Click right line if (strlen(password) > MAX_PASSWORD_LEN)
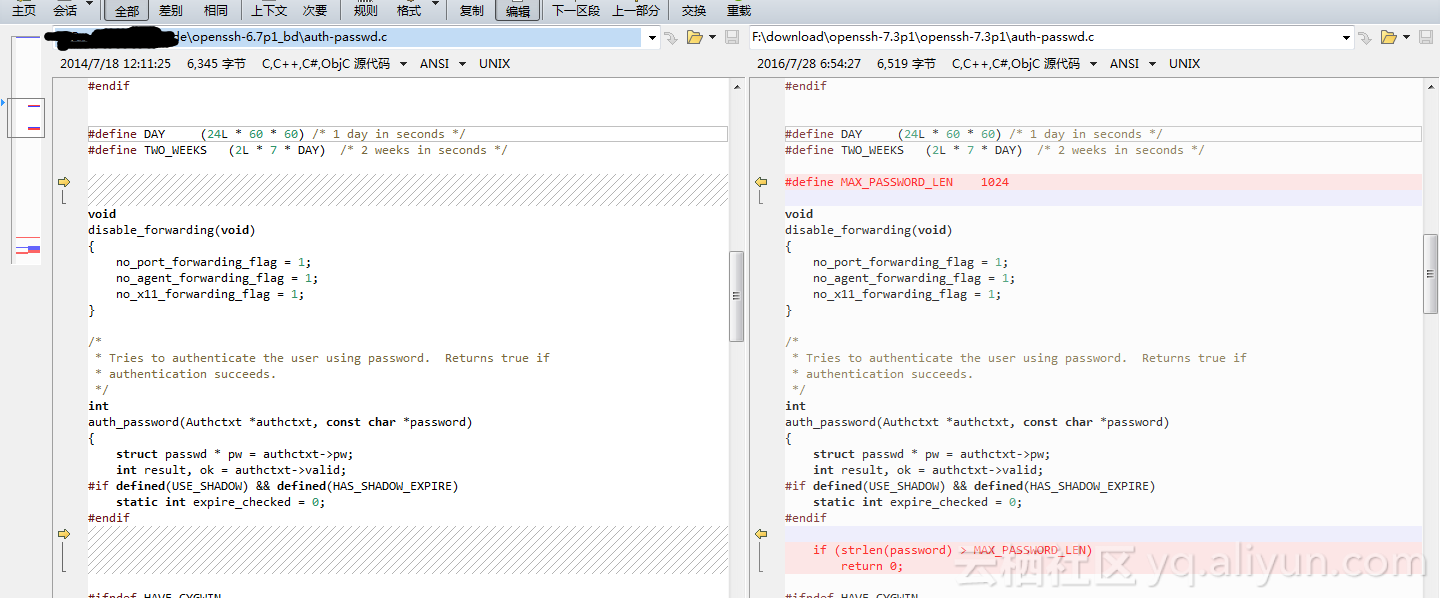The image size is (1440, 598). (952, 550)
